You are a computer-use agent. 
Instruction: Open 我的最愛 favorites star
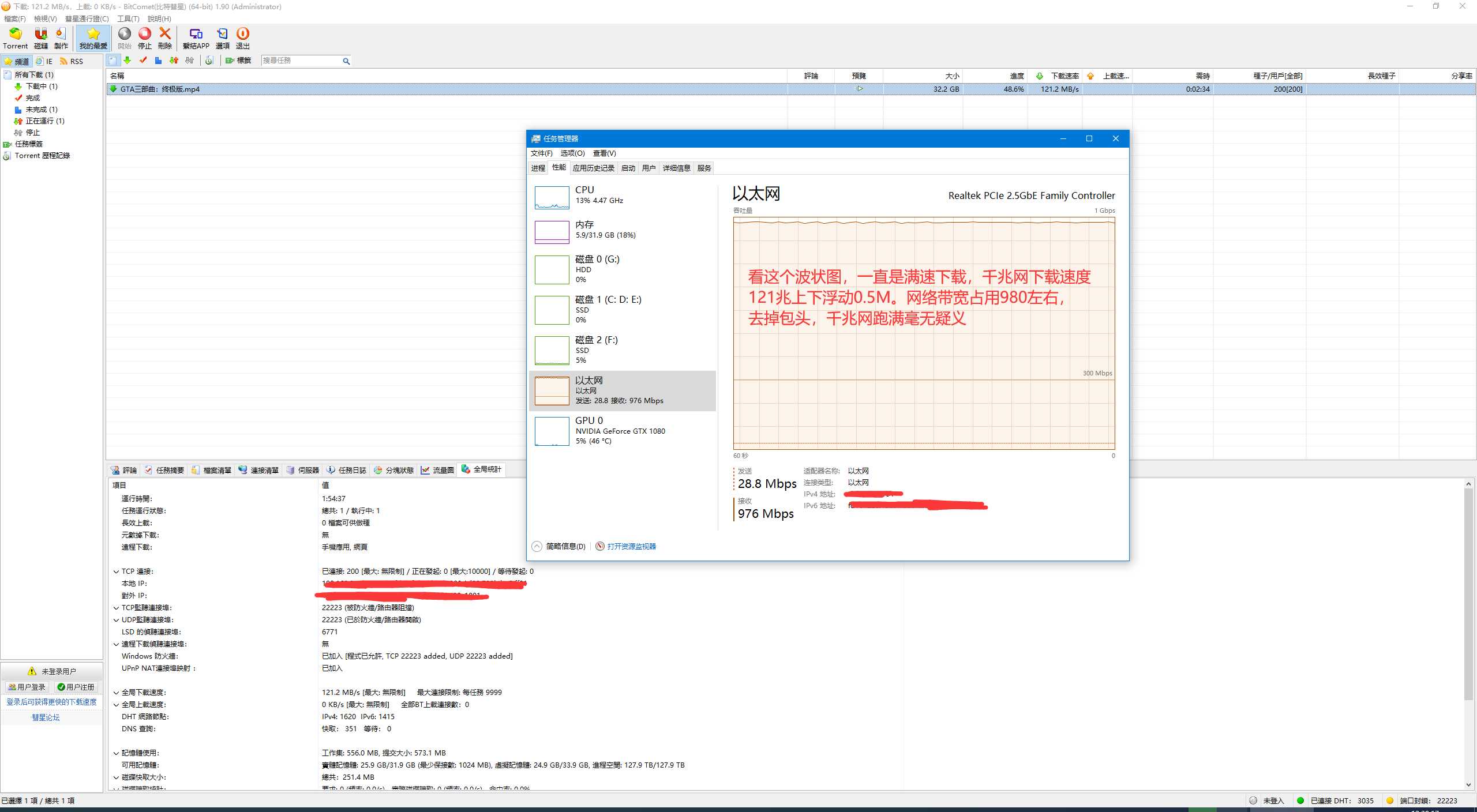click(93, 38)
